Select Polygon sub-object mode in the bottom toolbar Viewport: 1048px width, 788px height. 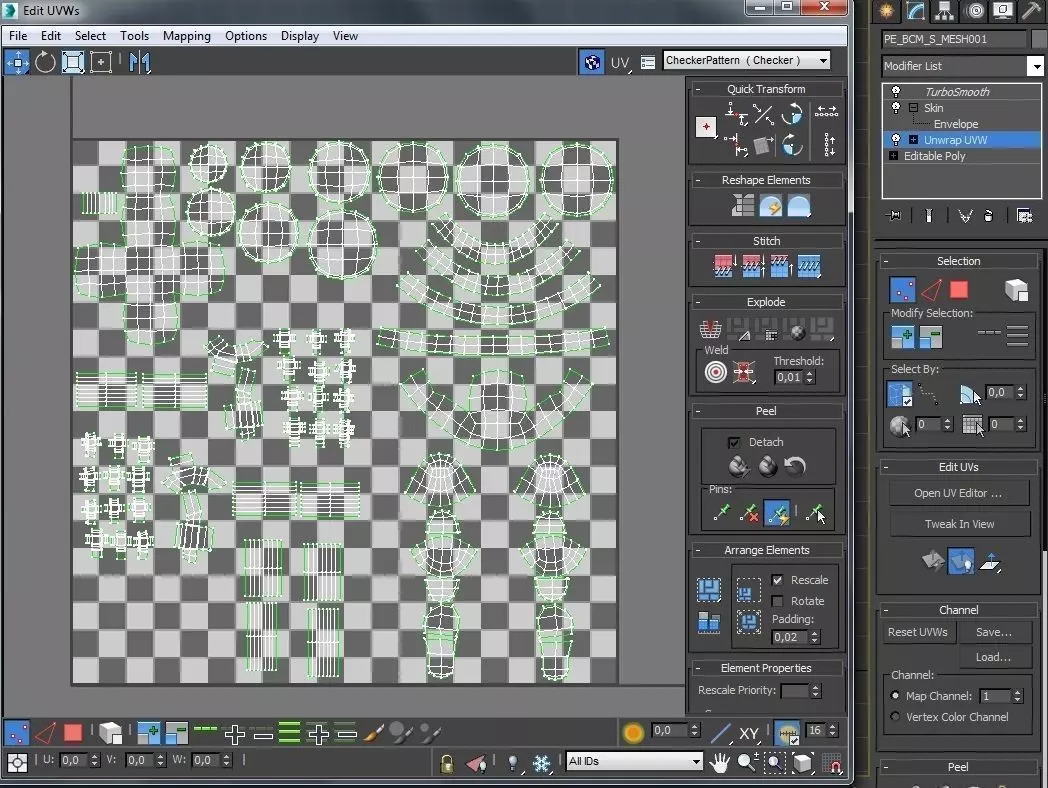point(73,733)
